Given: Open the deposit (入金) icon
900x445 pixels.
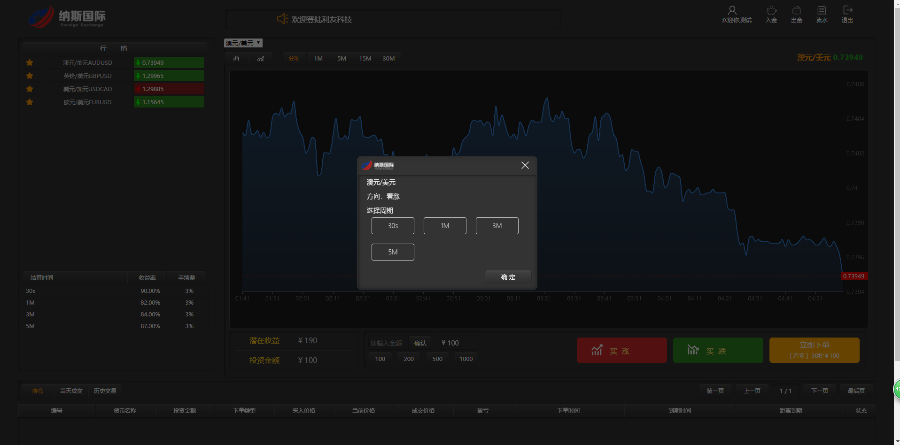Looking at the screenshot, I should tap(771, 11).
